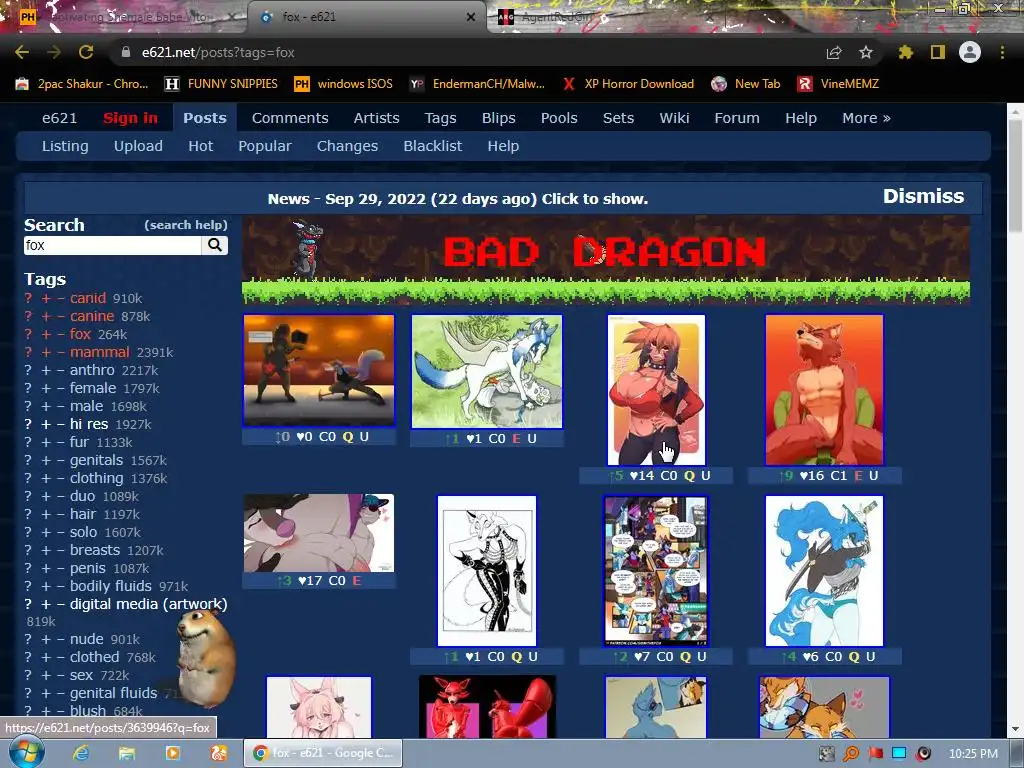Exclude the 'canine' tag with its minus

point(60,317)
